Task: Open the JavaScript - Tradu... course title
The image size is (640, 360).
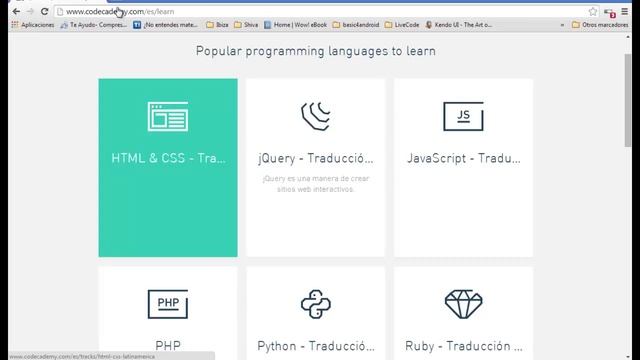Action: (x=464, y=158)
